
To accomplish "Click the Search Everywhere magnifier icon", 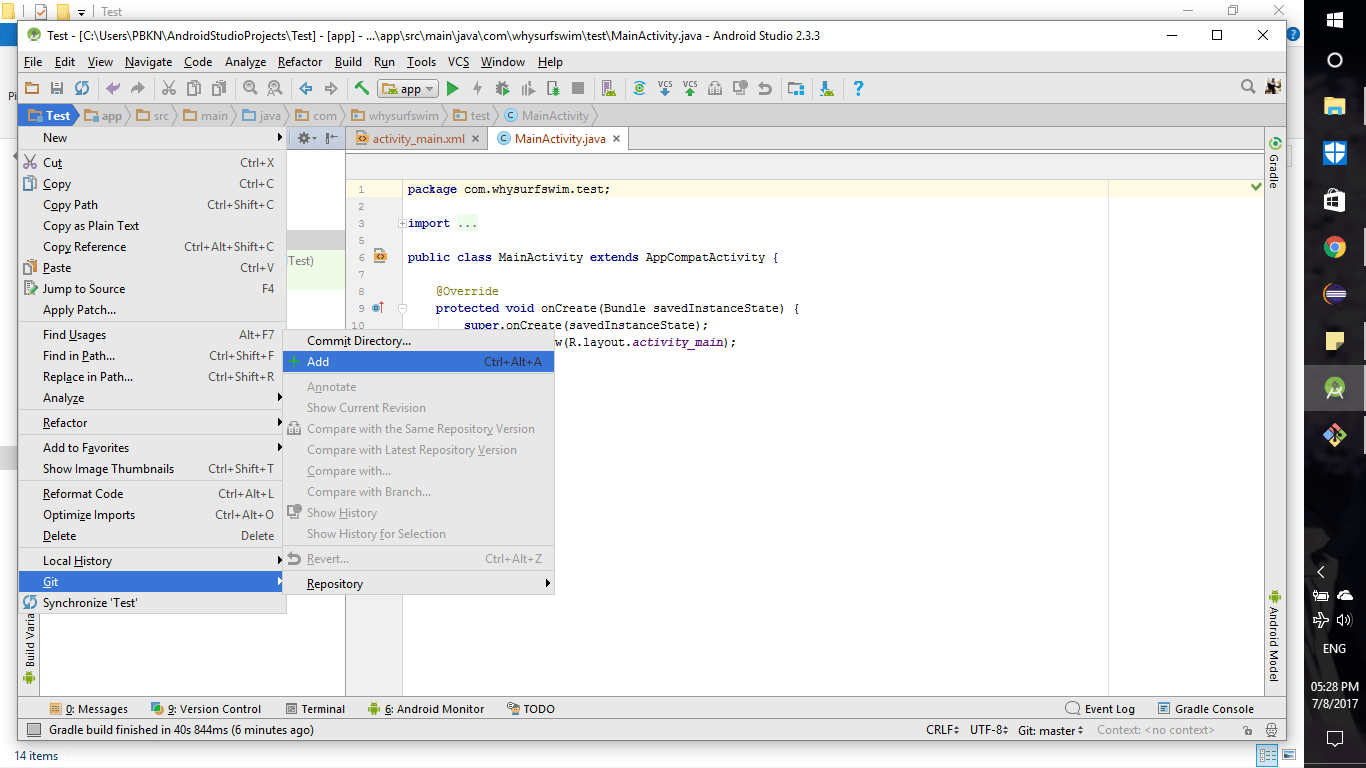I will tap(1248, 88).
